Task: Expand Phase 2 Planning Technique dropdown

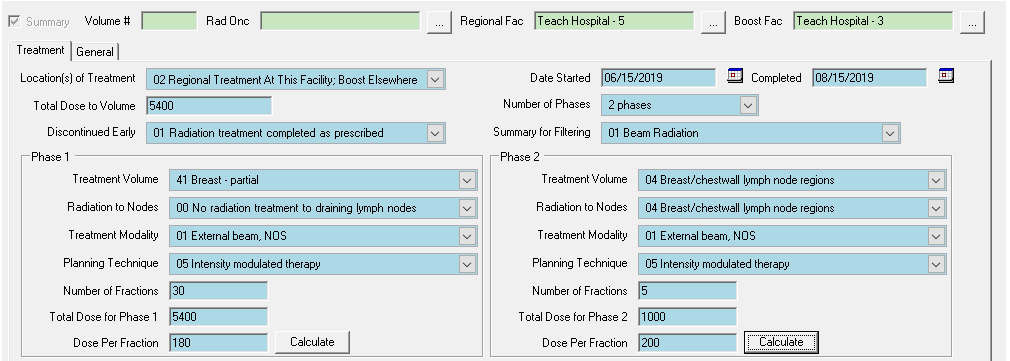Action: tap(937, 264)
